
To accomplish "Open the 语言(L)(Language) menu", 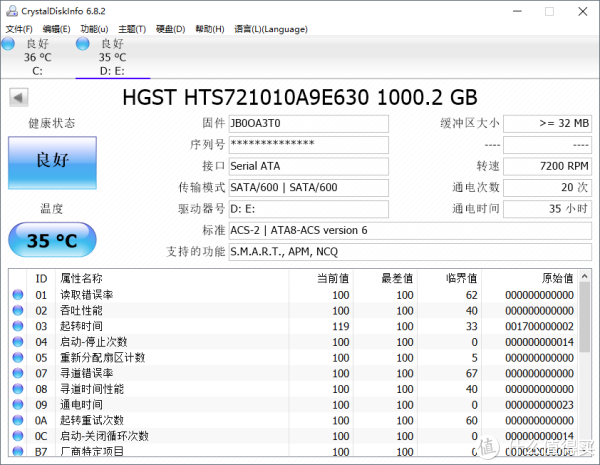I will 271,29.
